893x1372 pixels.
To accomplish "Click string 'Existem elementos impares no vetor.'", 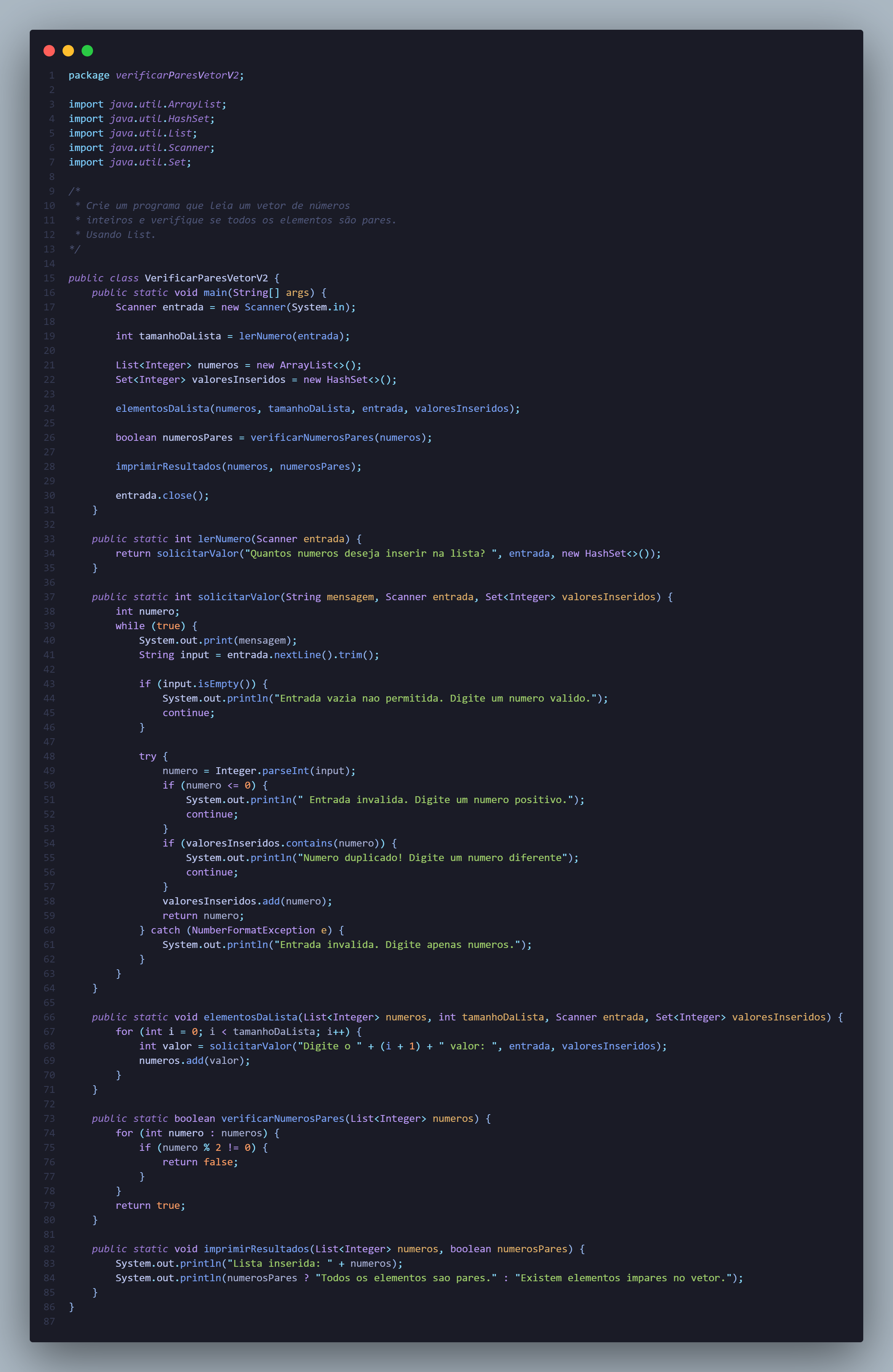I will (624, 1277).
